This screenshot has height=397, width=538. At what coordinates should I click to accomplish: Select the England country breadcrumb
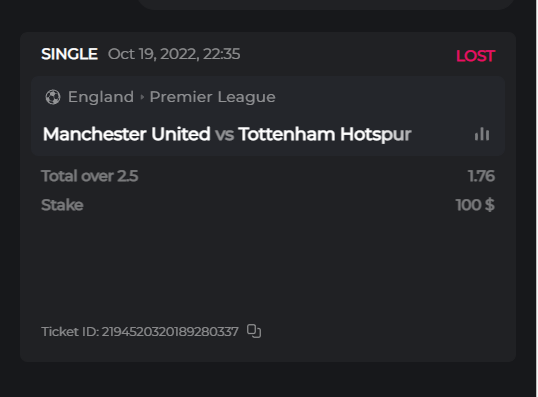click(101, 97)
